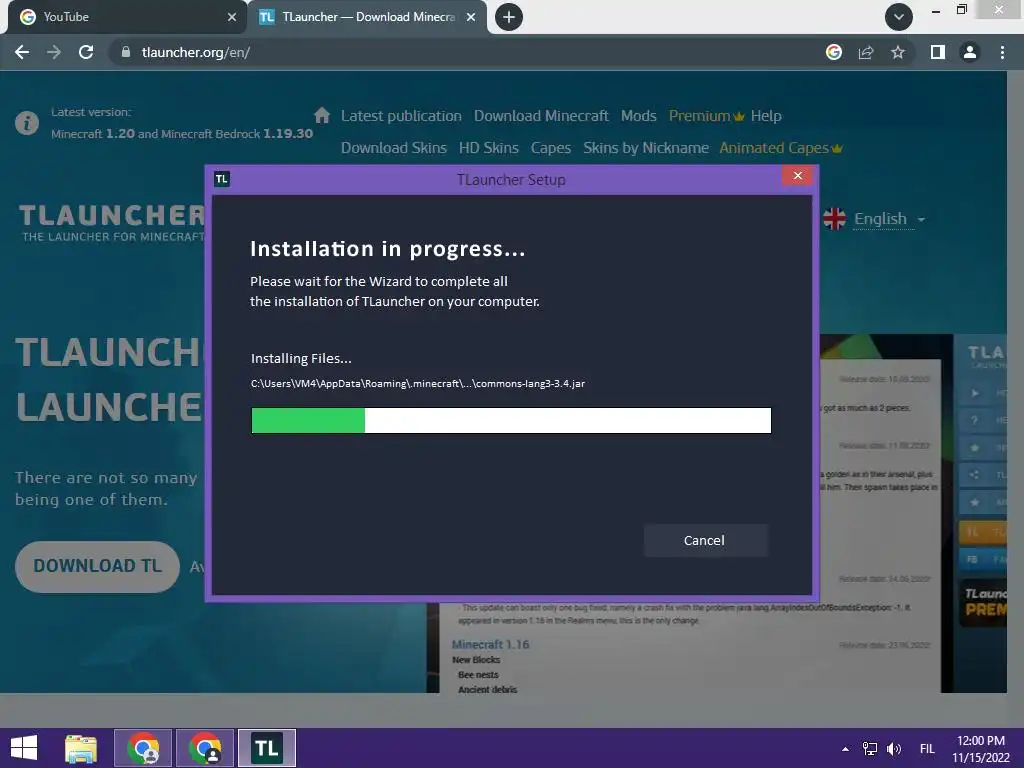Open first Chrome taskbar window
This screenshot has height=768, width=1024.
point(143,748)
